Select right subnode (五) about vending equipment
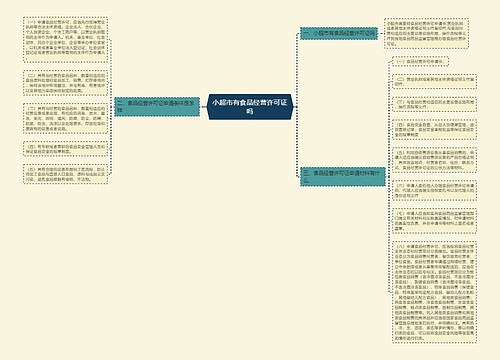Image resolution: width=500 pixels, height=360 pixels. point(434,160)
